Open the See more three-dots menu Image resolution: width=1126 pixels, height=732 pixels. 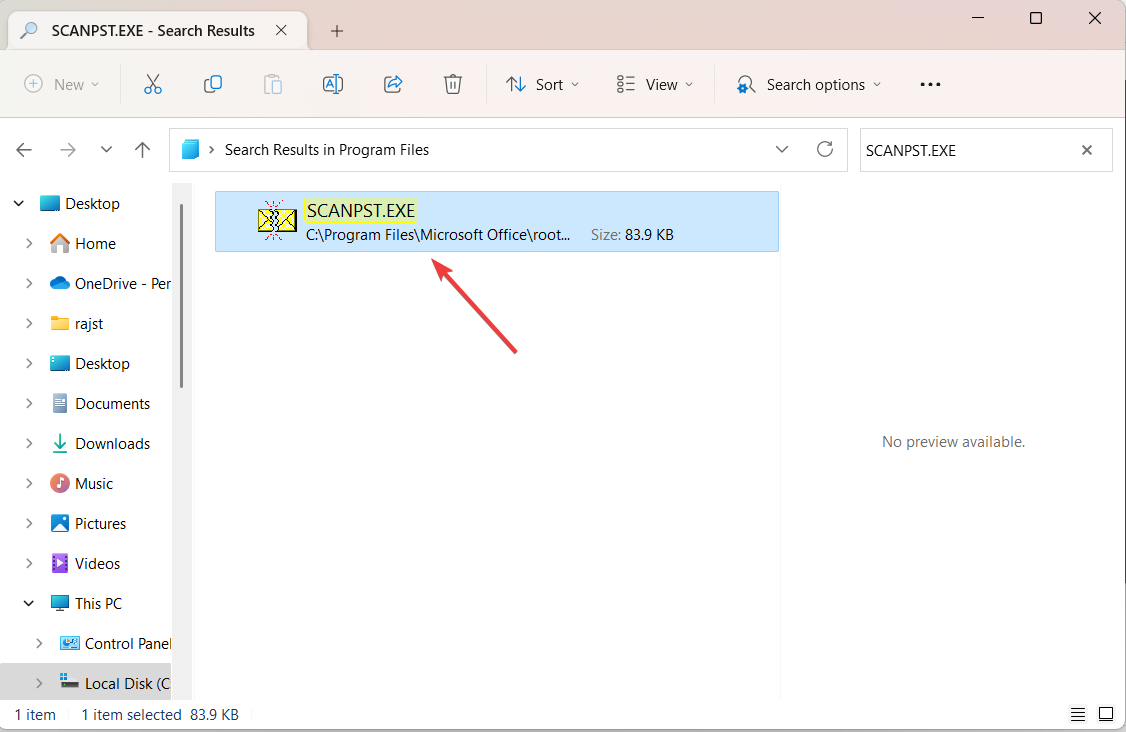930,85
